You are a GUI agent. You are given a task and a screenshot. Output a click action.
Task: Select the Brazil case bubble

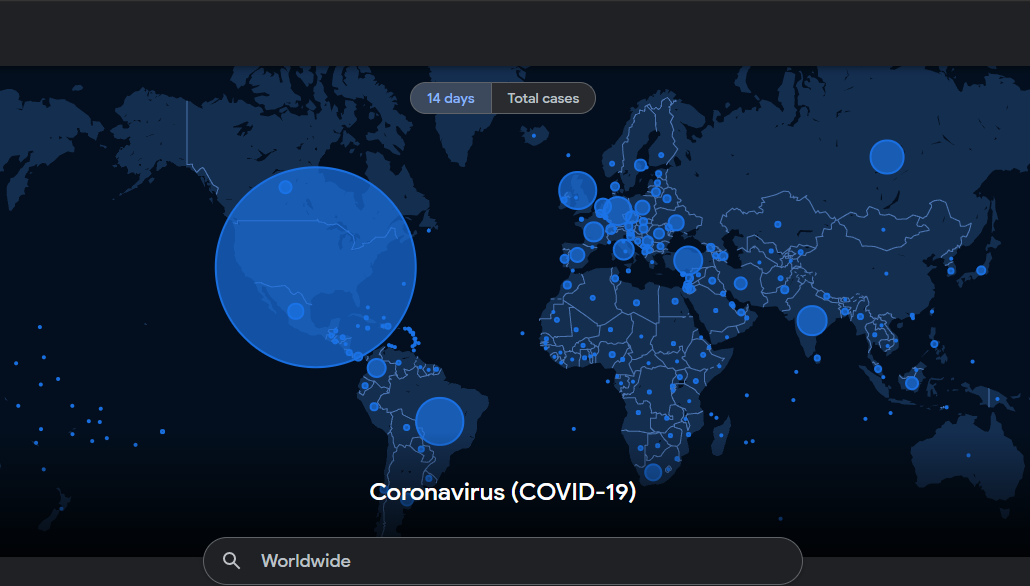(x=439, y=421)
